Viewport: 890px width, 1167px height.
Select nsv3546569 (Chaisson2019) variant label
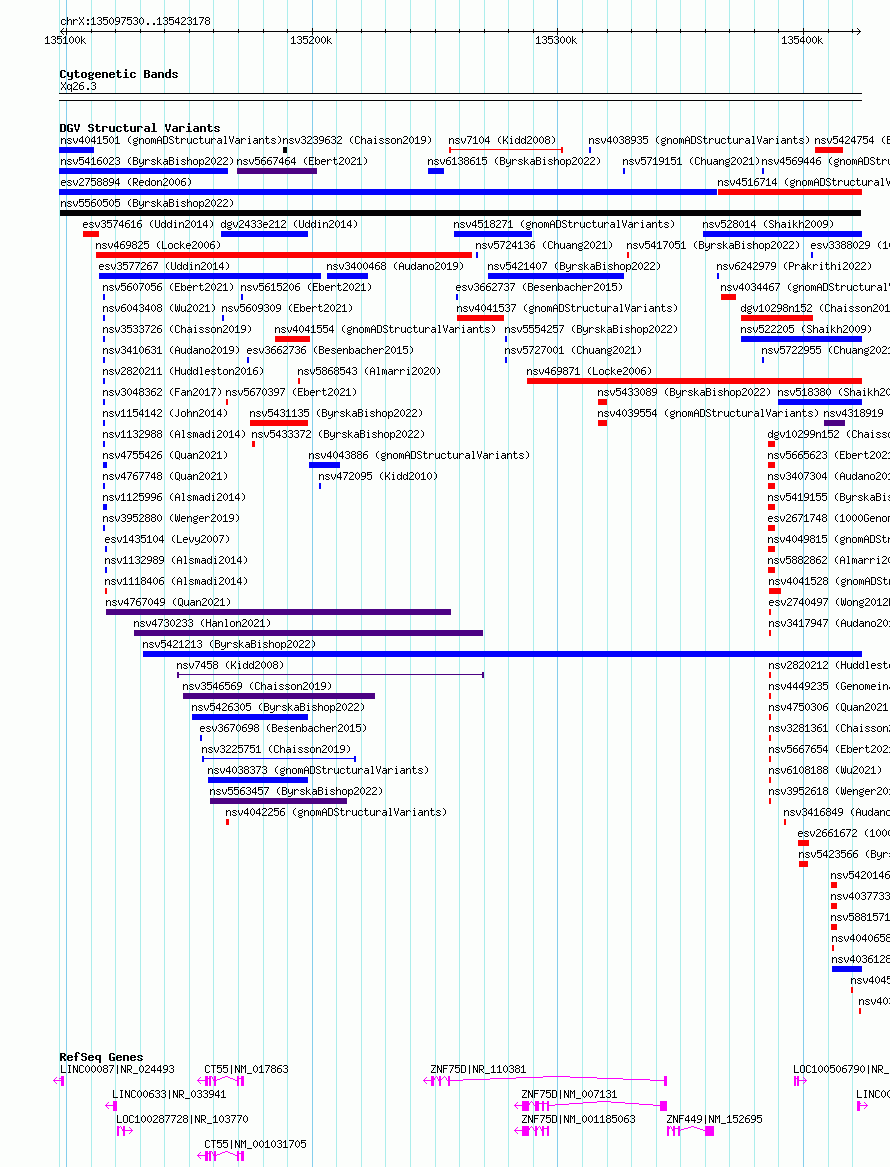tap(257, 686)
